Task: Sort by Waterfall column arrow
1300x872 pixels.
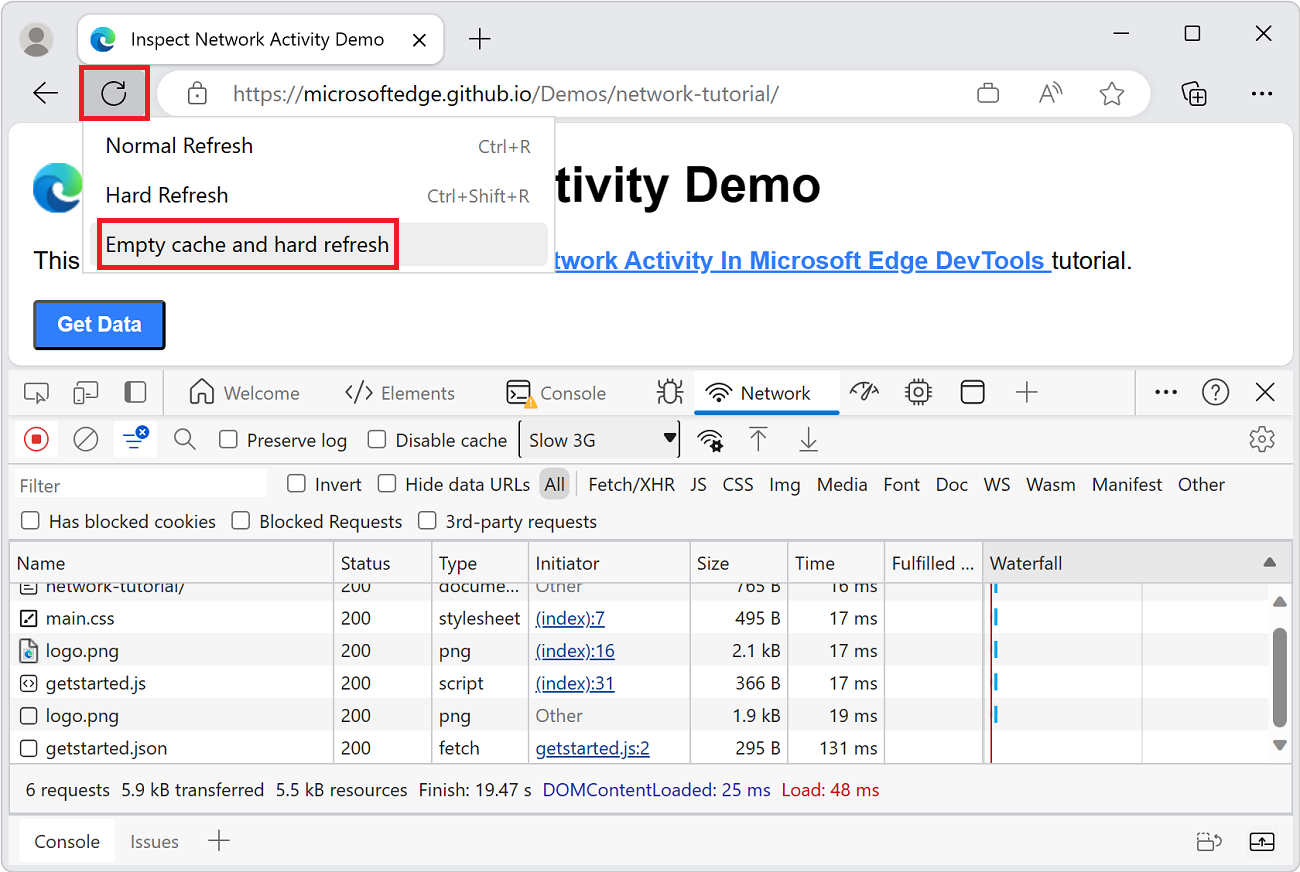Action: pyautogui.click(x=1270, y=563)
